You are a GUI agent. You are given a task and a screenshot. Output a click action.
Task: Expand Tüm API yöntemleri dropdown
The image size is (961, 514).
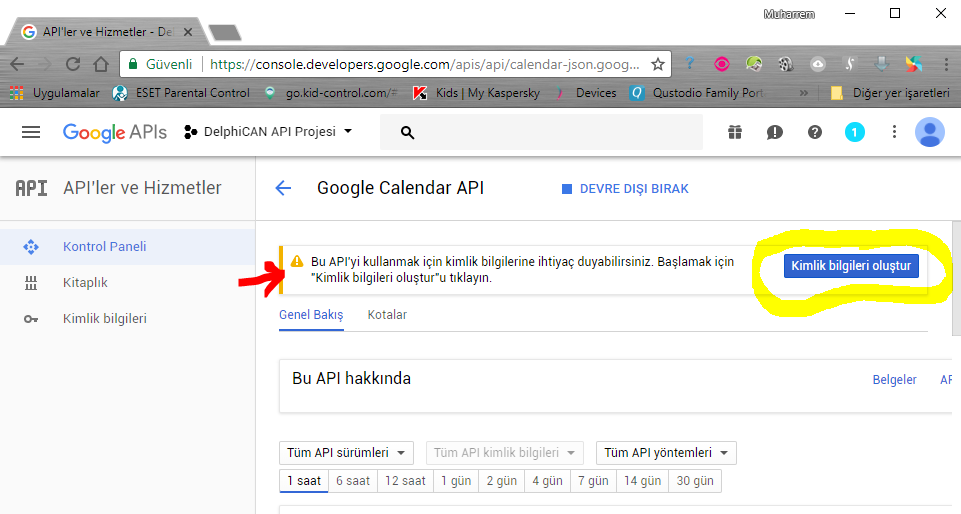[x=666, y=453]
